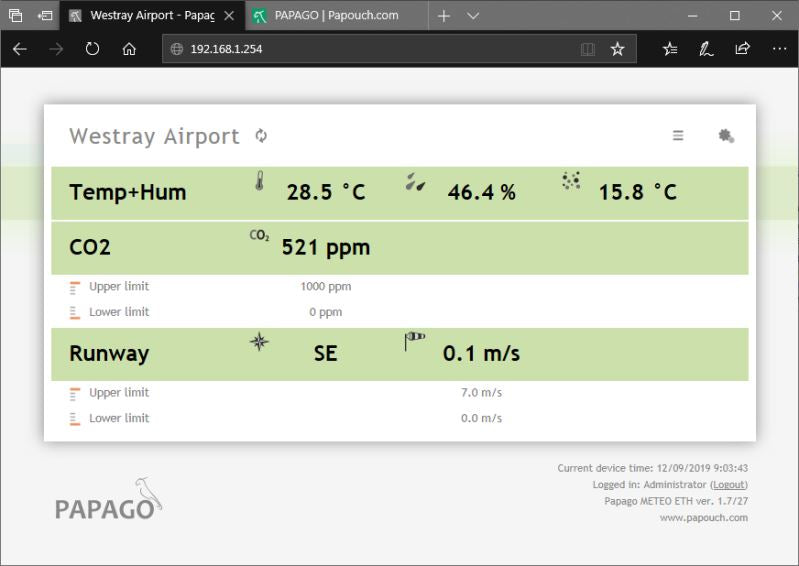Screen dimensions: 799x566
Task: Add page to favorites with star icon
Action: 617,48
